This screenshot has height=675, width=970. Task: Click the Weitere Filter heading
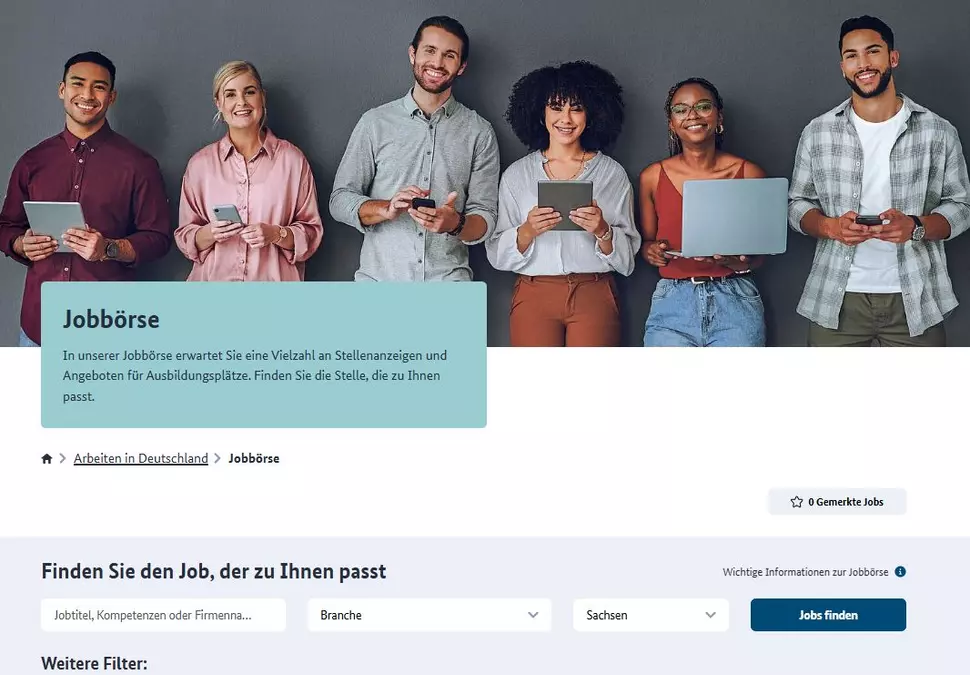(94, 663)
